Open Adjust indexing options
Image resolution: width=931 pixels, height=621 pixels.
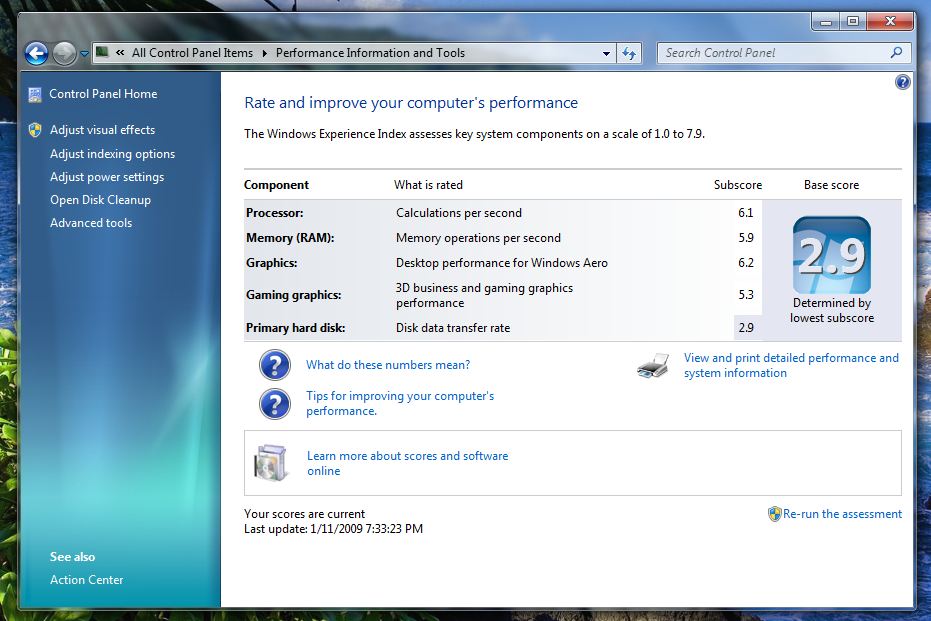coord(112,154)
